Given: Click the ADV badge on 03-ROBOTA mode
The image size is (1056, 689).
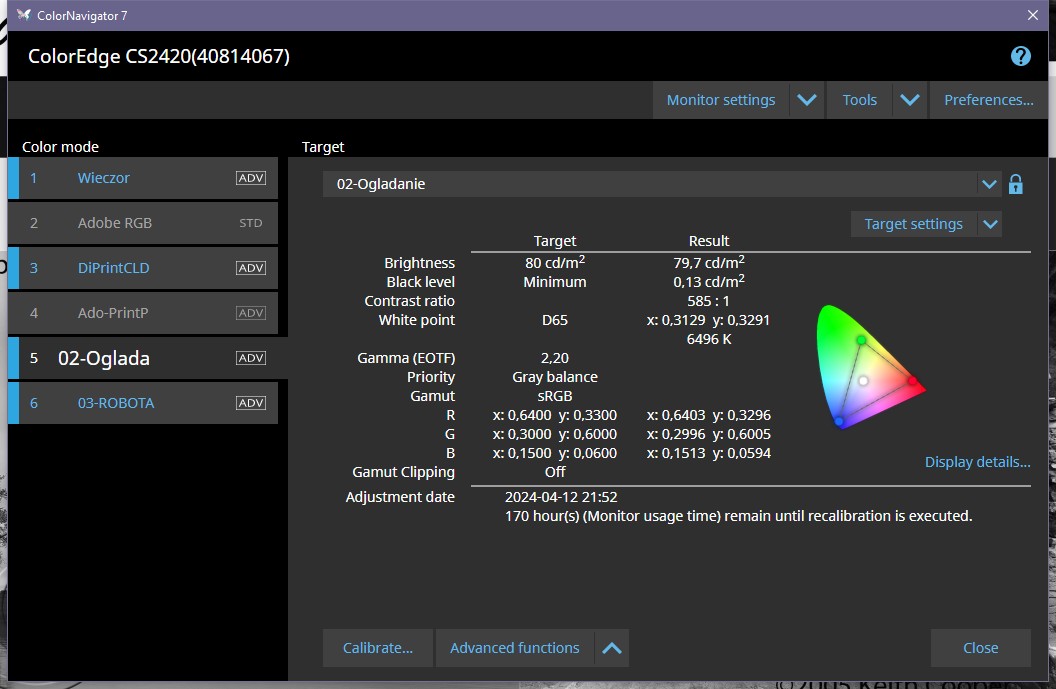Looking at the screenshot, I should 250,403.
